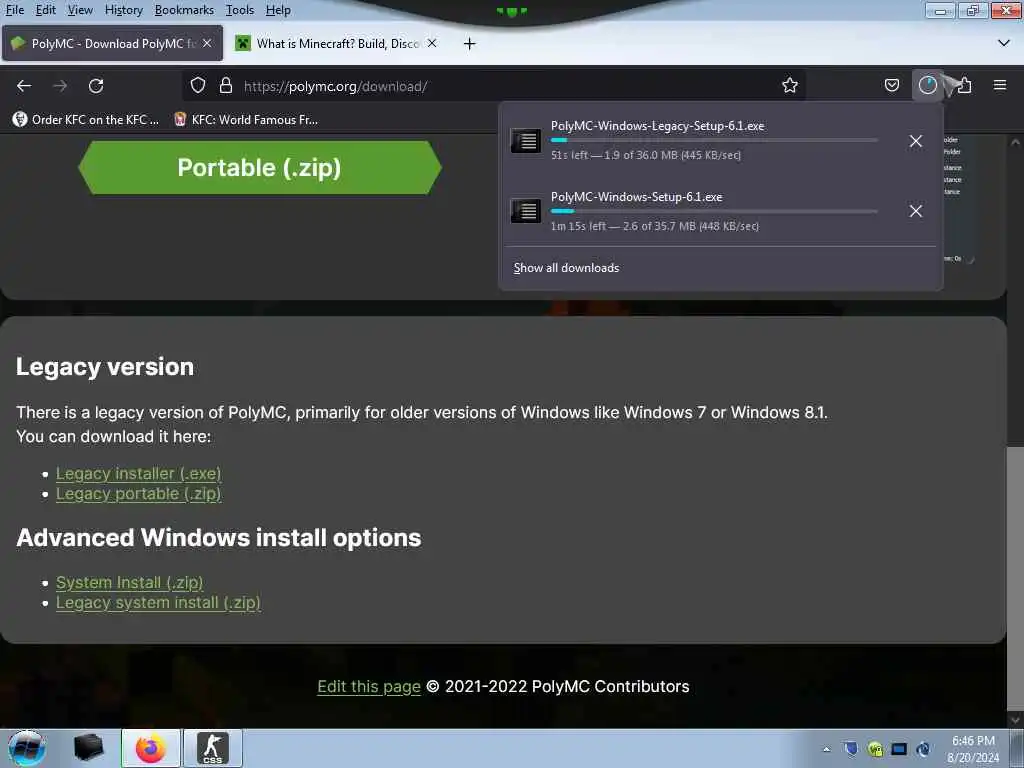Expand the list all tabs chevron
This screenshot has width=1024, height=768.
coord(1004,43)
